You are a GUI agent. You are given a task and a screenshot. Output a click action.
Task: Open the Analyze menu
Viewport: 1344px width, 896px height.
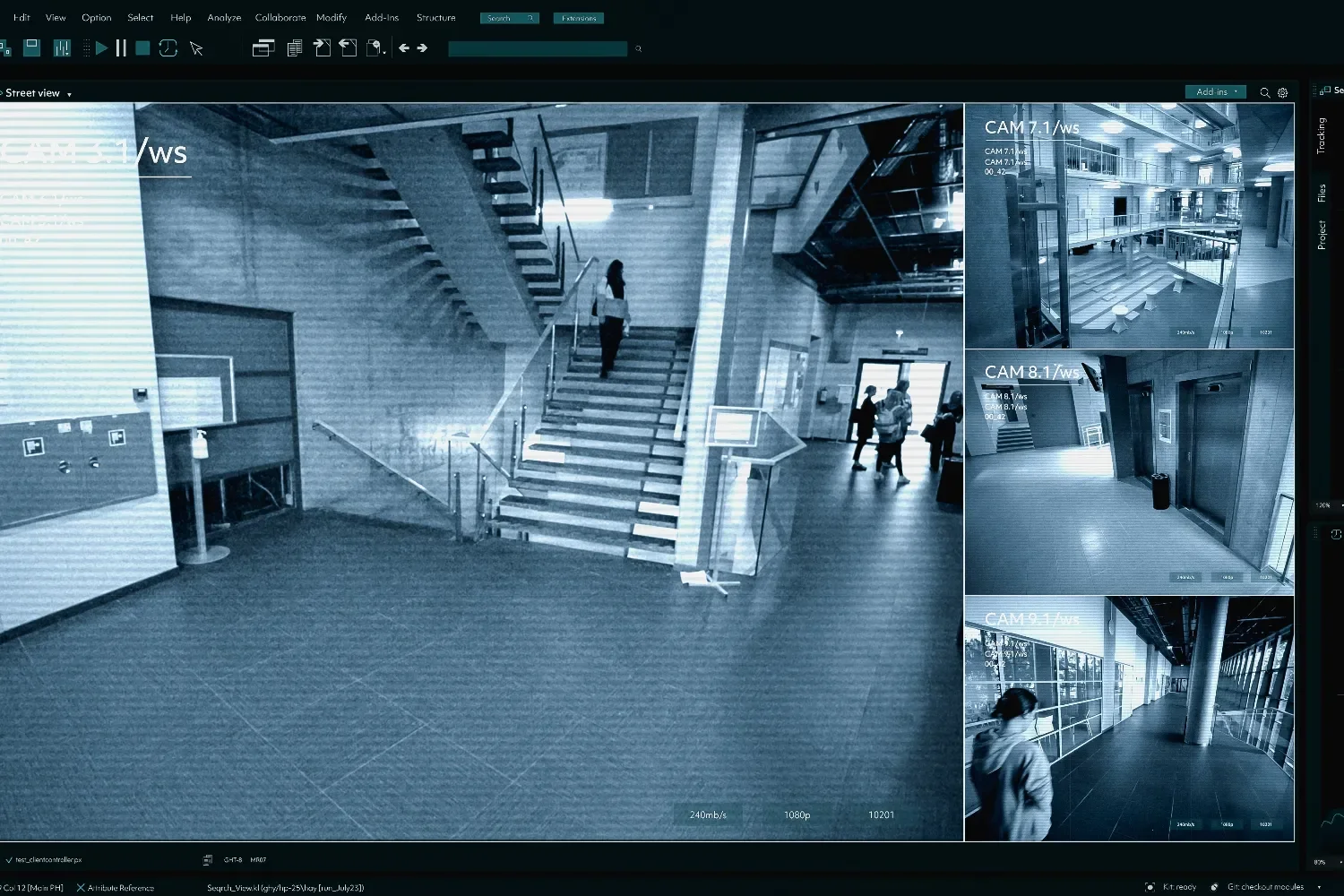pos(224,18)
